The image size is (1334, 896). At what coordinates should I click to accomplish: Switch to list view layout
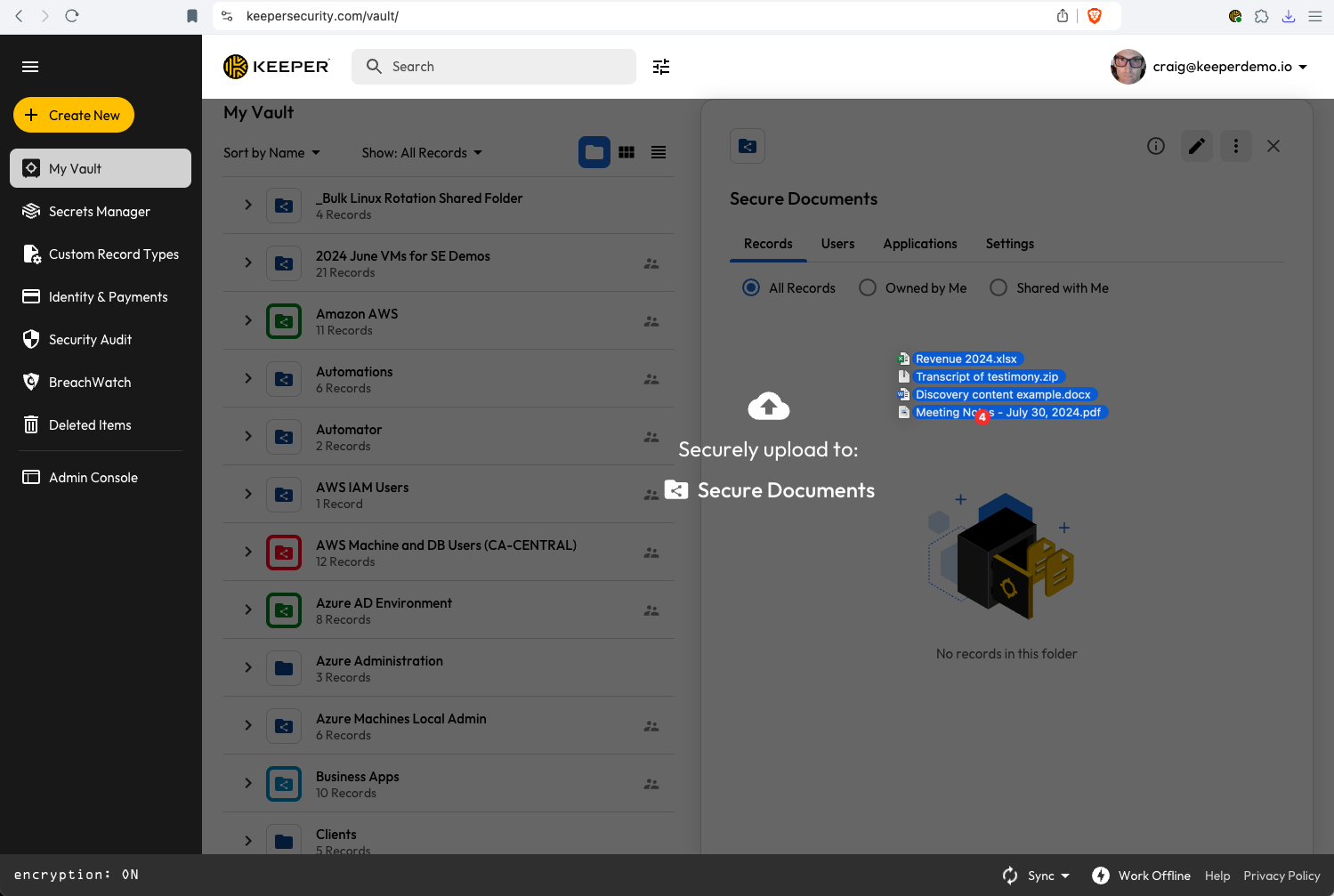[659, 152]
